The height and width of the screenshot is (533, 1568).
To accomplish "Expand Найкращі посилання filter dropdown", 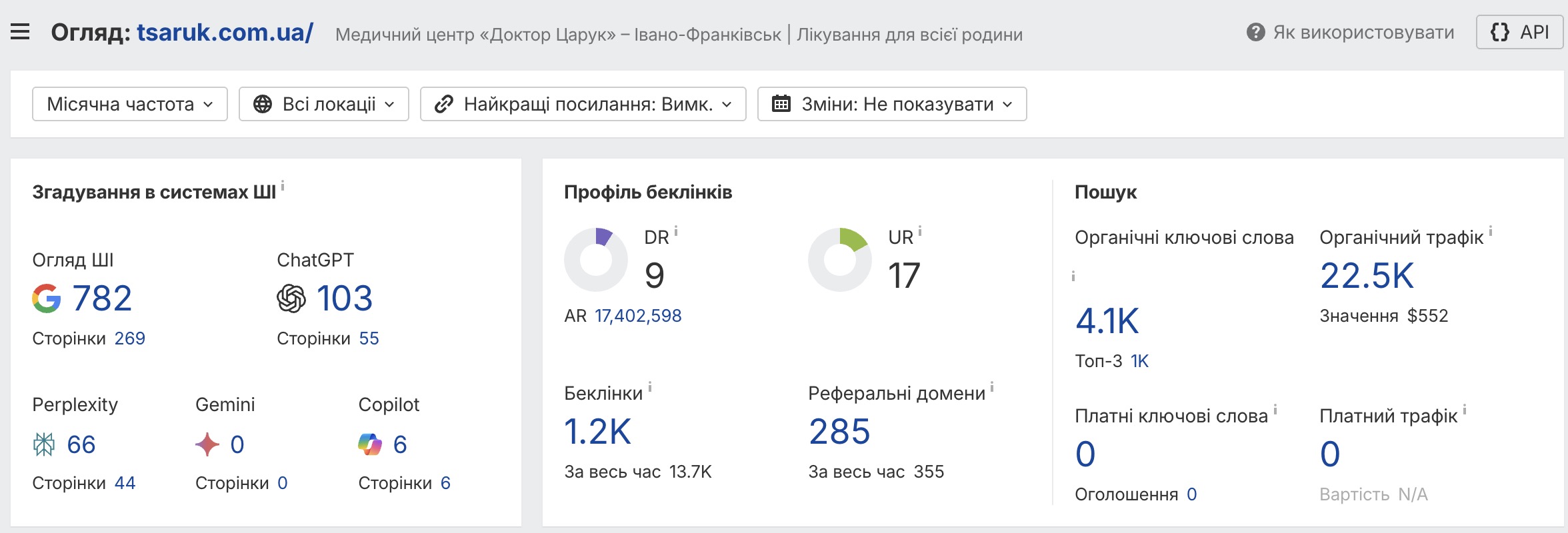I will (583, 104).
